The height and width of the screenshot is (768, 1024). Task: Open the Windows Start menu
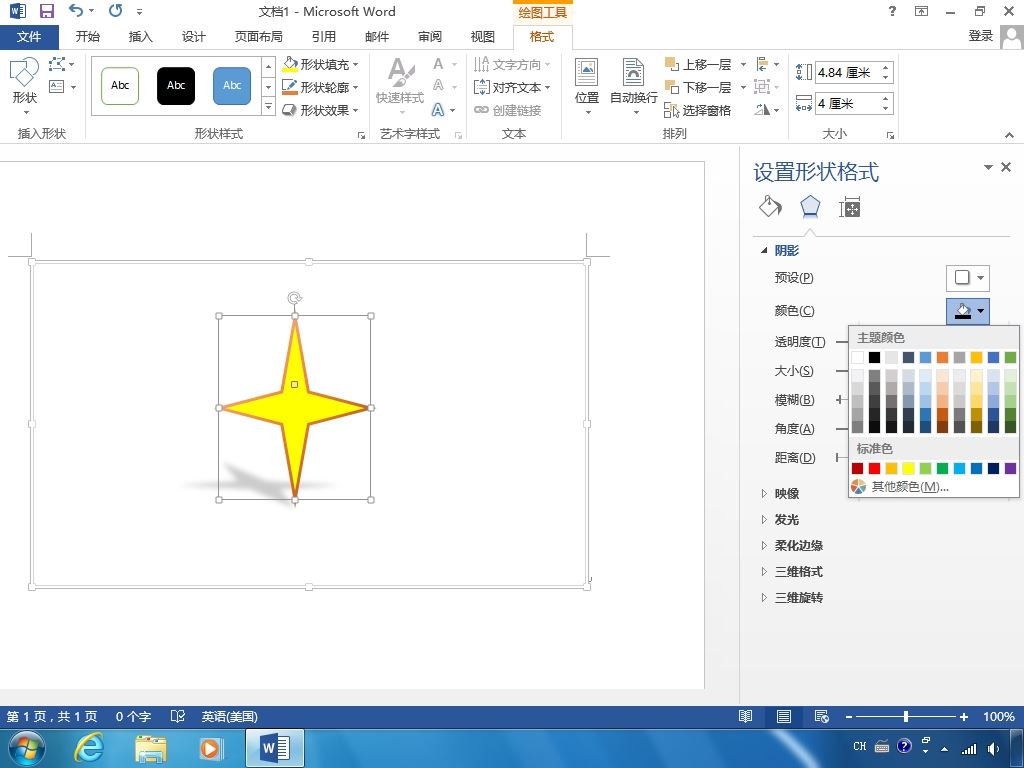click(27, 748)
